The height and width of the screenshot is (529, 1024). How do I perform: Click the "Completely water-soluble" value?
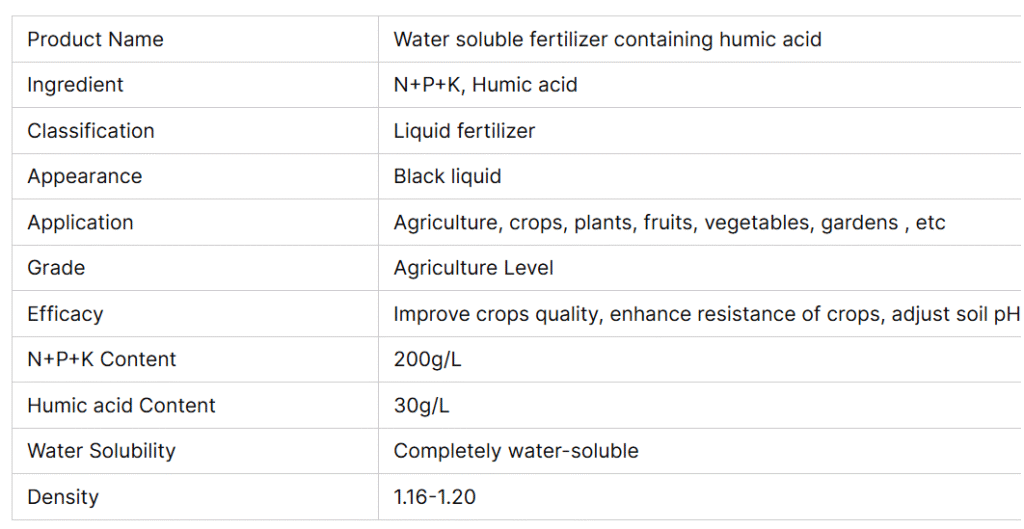515,451
